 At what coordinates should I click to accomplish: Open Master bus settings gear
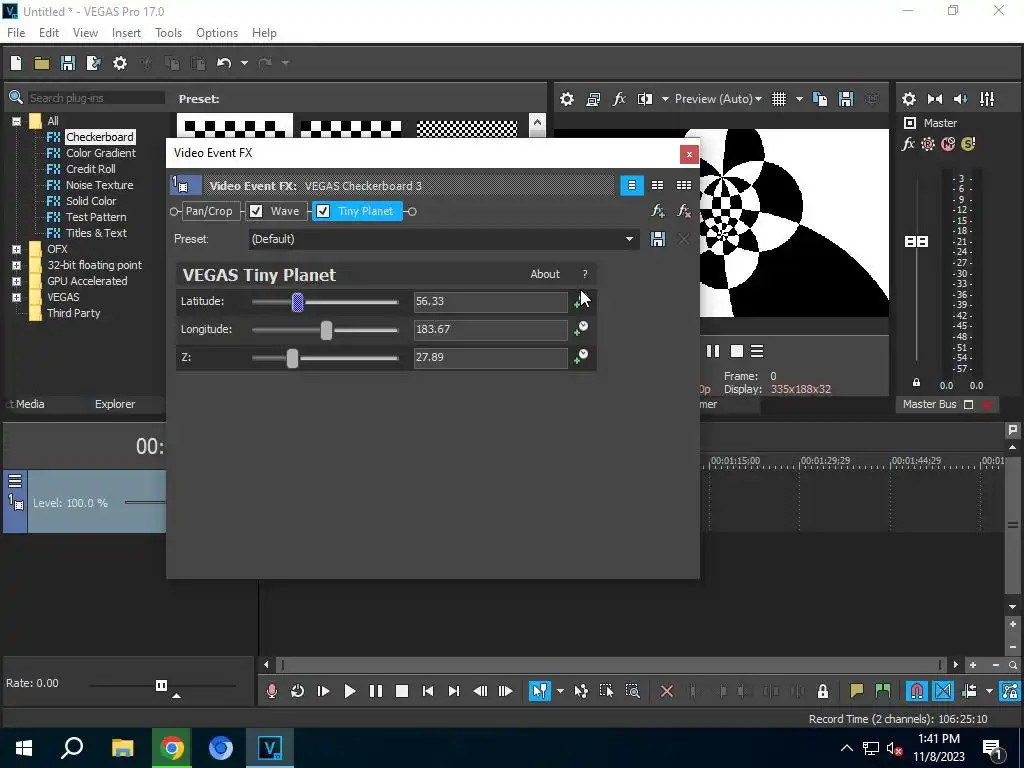tap(908, 99)
